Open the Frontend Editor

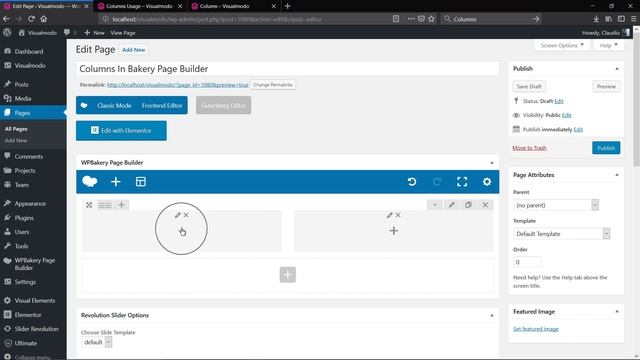pyautogui.click(x=162, y=105)
